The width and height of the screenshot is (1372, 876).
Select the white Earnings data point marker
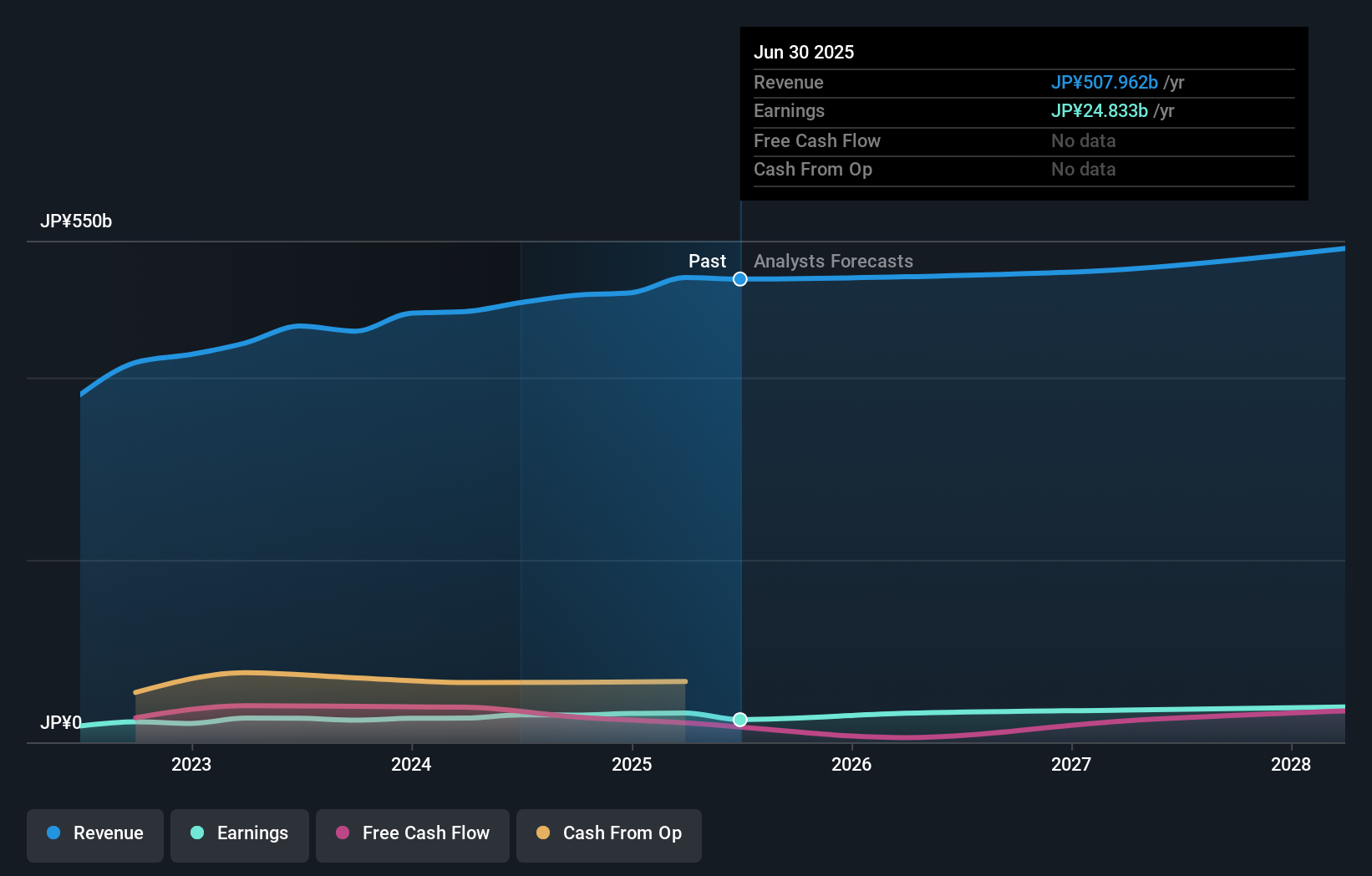(x=739, y=719)
